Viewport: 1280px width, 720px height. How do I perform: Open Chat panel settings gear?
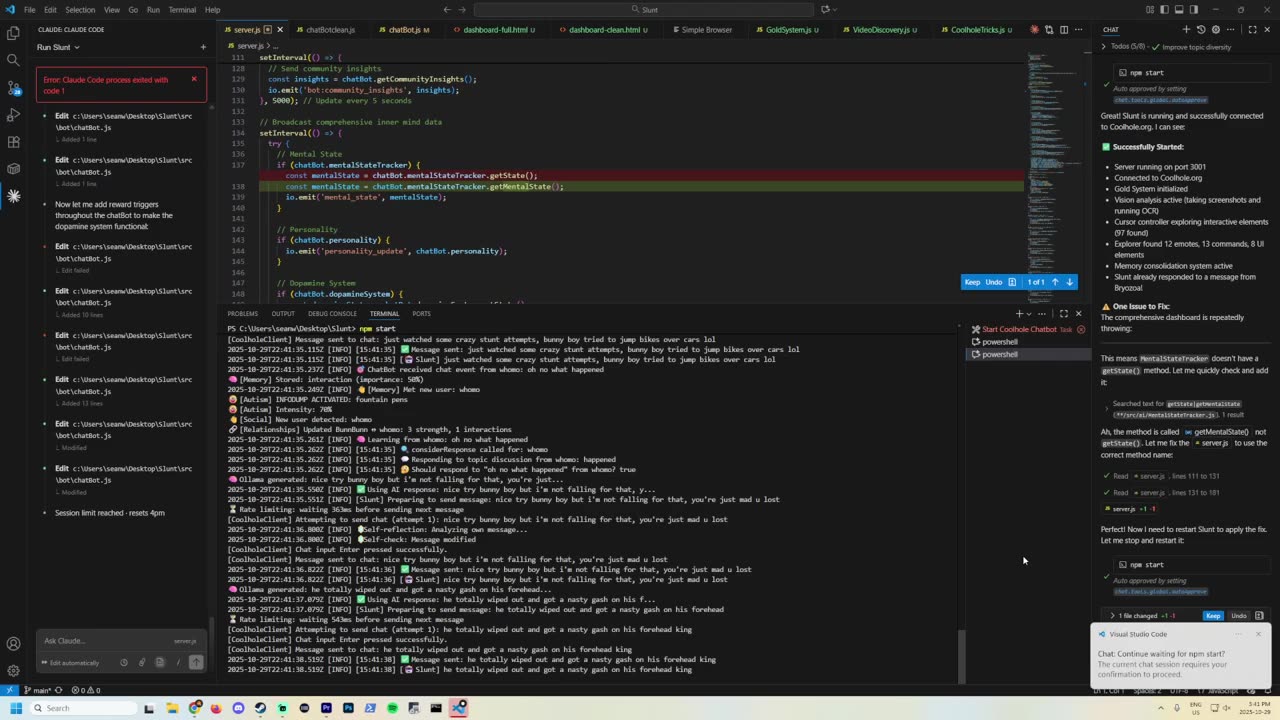[x=1216, y=30]
